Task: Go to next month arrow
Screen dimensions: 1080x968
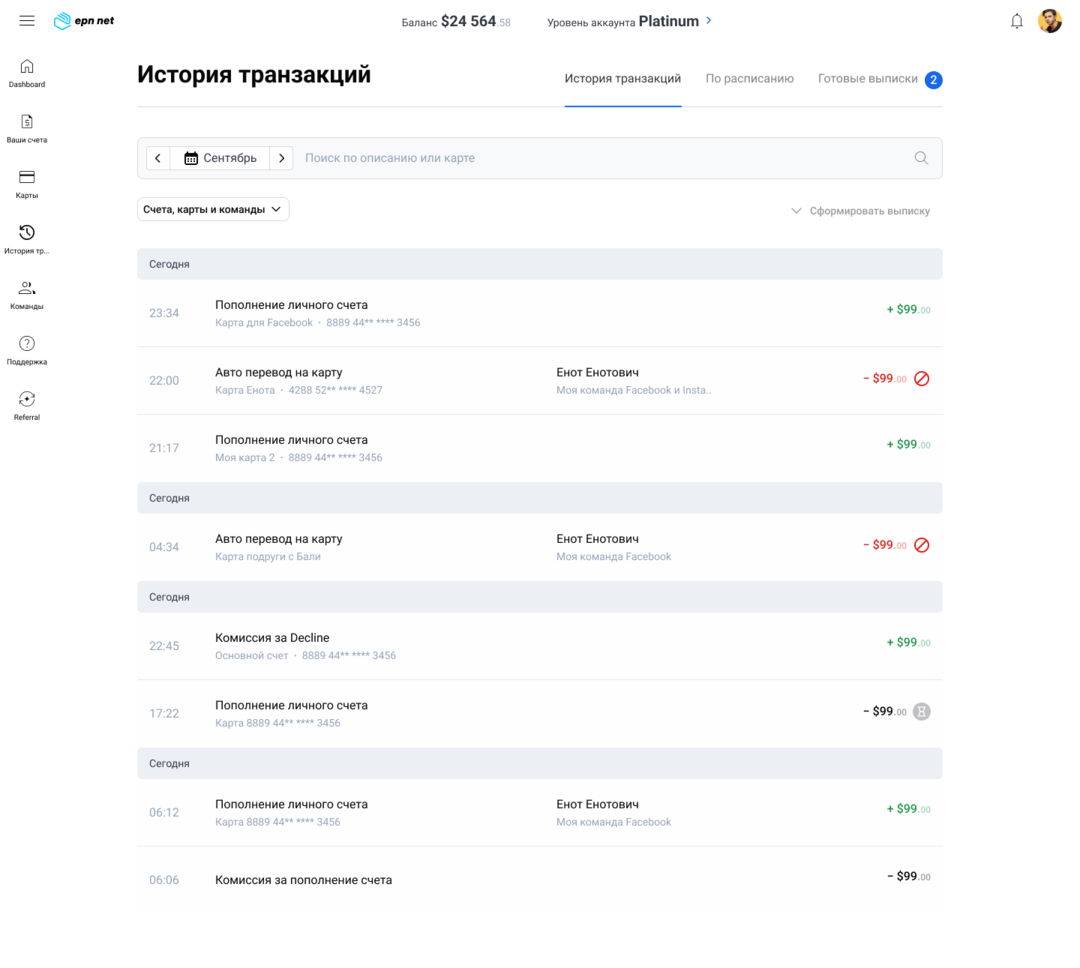Action: [282, 158]
